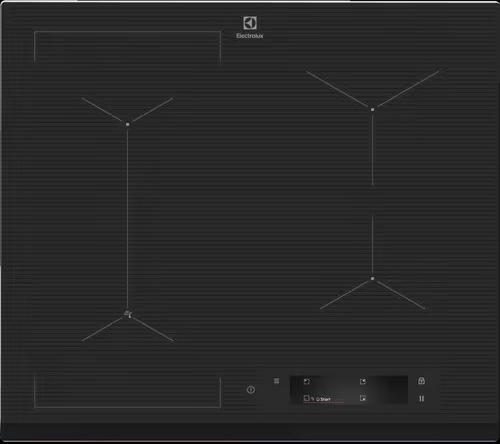The image size is (500, 444).
Task: Touch the top-left rectangular outlined area
Action: coord(127,47)
